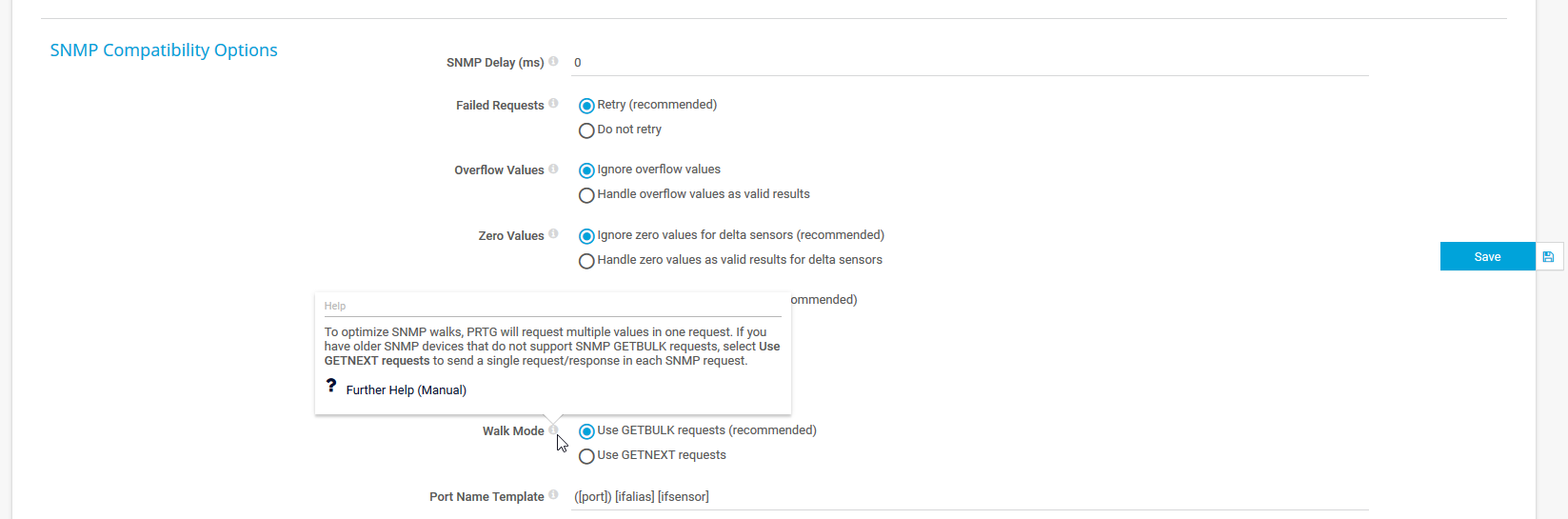
Task: Click help icon beside Failed Requests
Action: pyautogui.click(x=553, y=104)
